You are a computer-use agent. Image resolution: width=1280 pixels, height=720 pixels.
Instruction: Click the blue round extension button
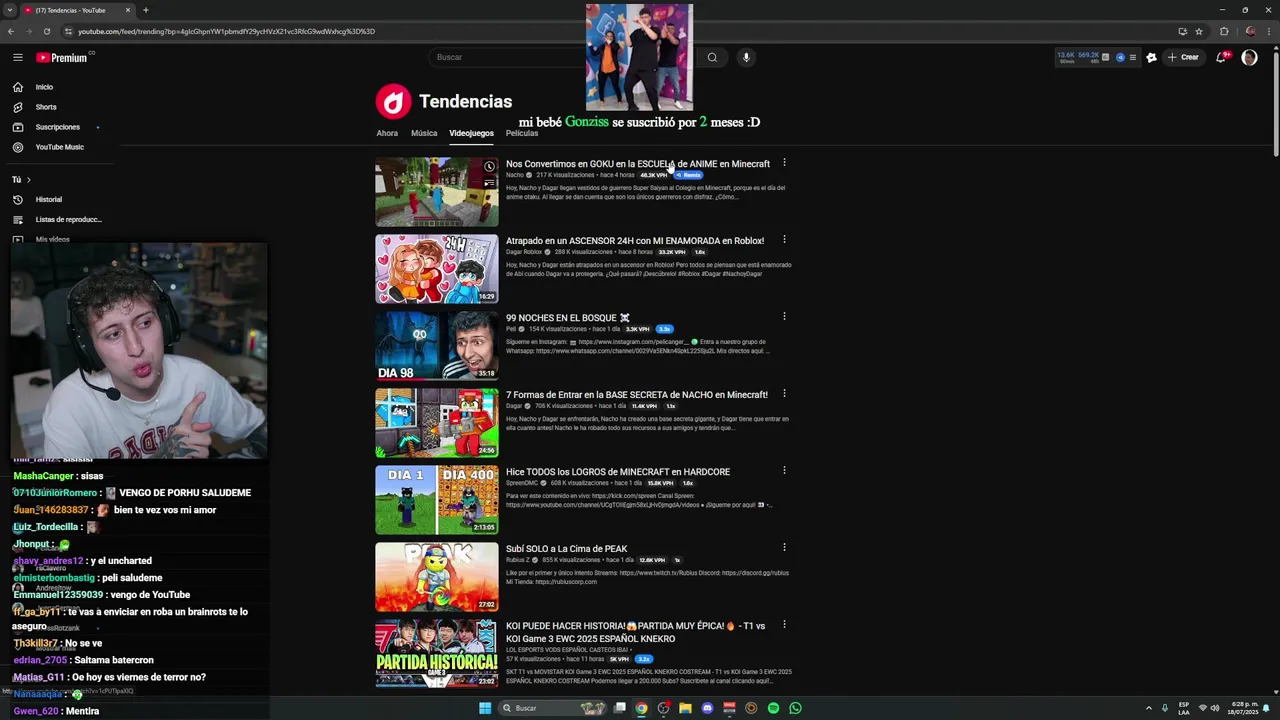click(1120, 57)
